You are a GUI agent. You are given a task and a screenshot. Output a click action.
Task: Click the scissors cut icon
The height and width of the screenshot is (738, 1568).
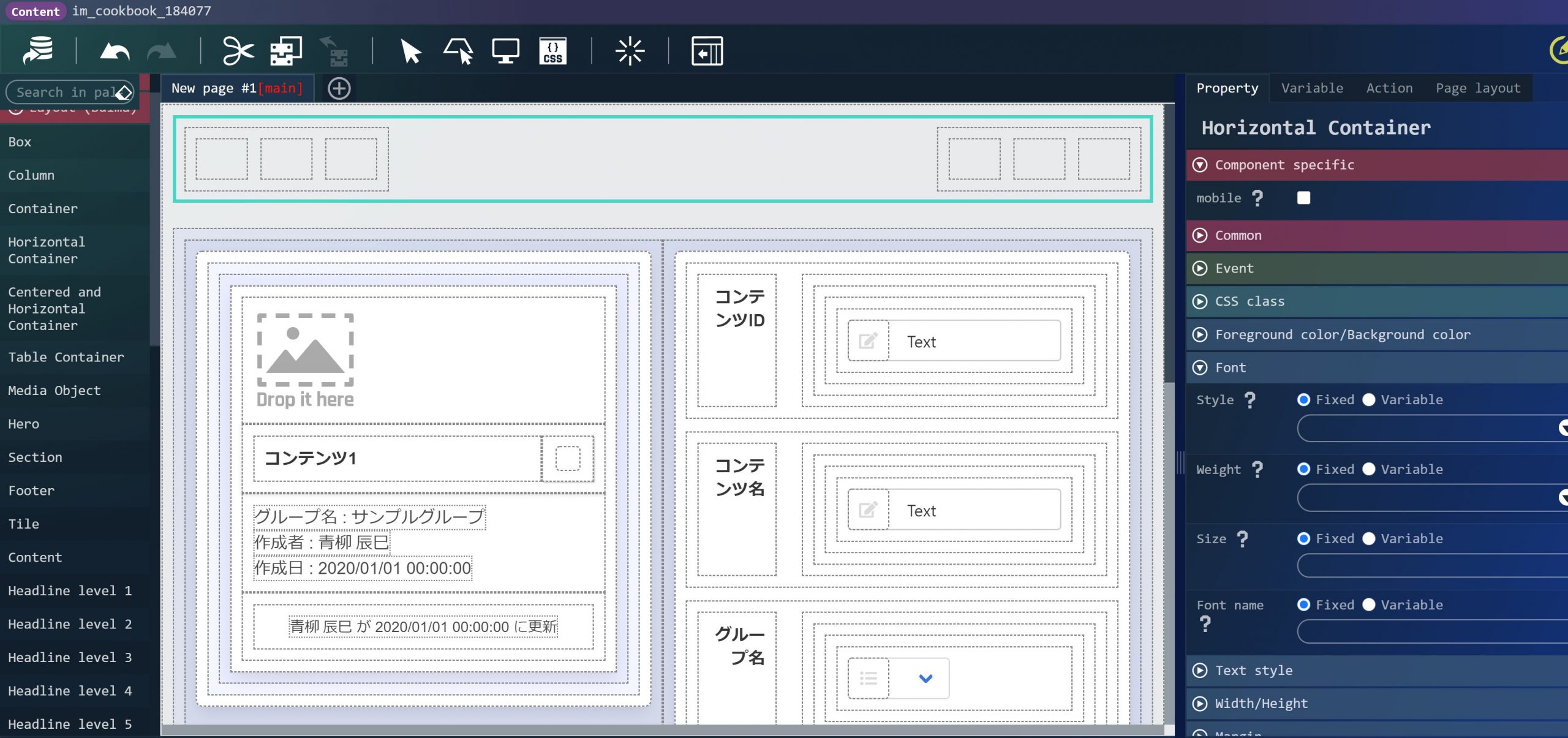(238, 51)
